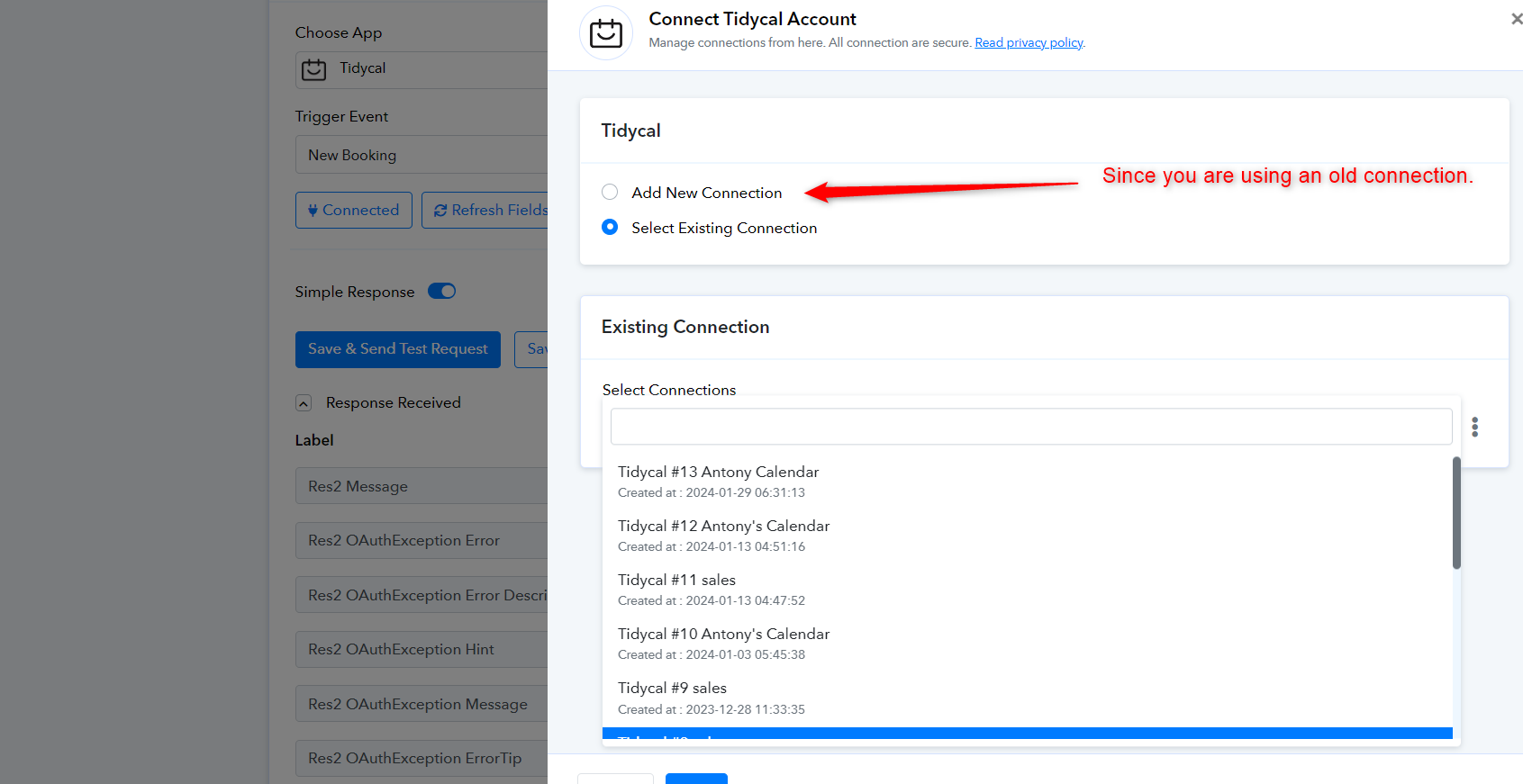Screen dimensions: 1523x784
Task: Pick Tidycal #12 Antony's Calendar connection
Action: tap(1027, 536)
